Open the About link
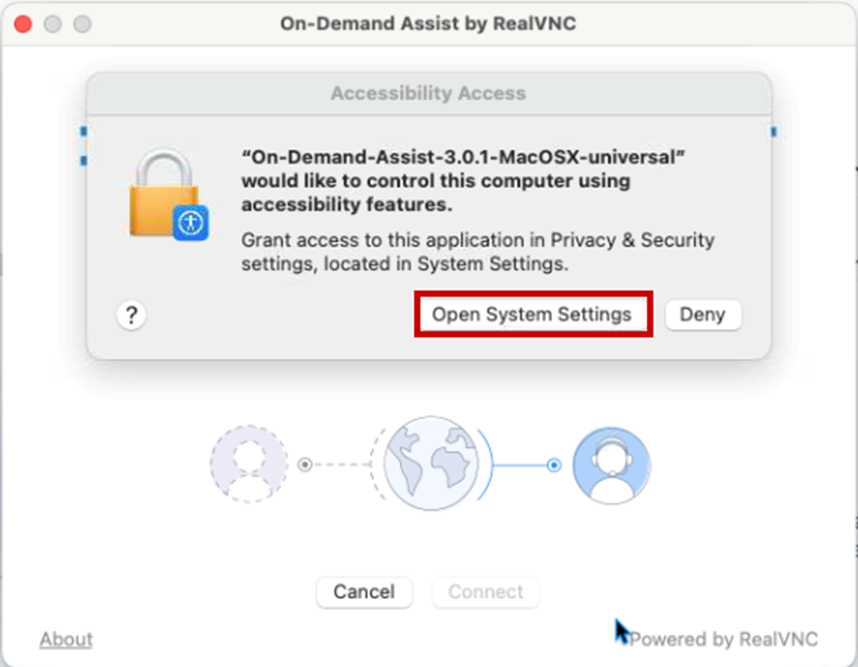The height and width of the screenshot is (667, 858). pos(66,639)
